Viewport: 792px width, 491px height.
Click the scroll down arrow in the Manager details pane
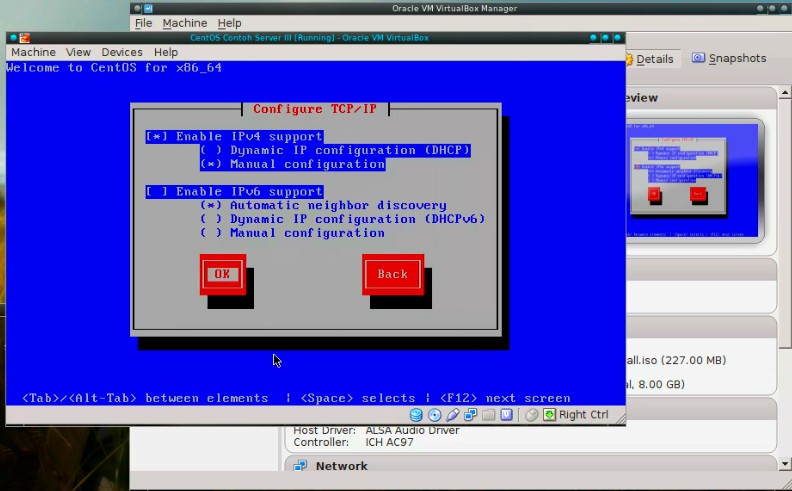point(784,464)
